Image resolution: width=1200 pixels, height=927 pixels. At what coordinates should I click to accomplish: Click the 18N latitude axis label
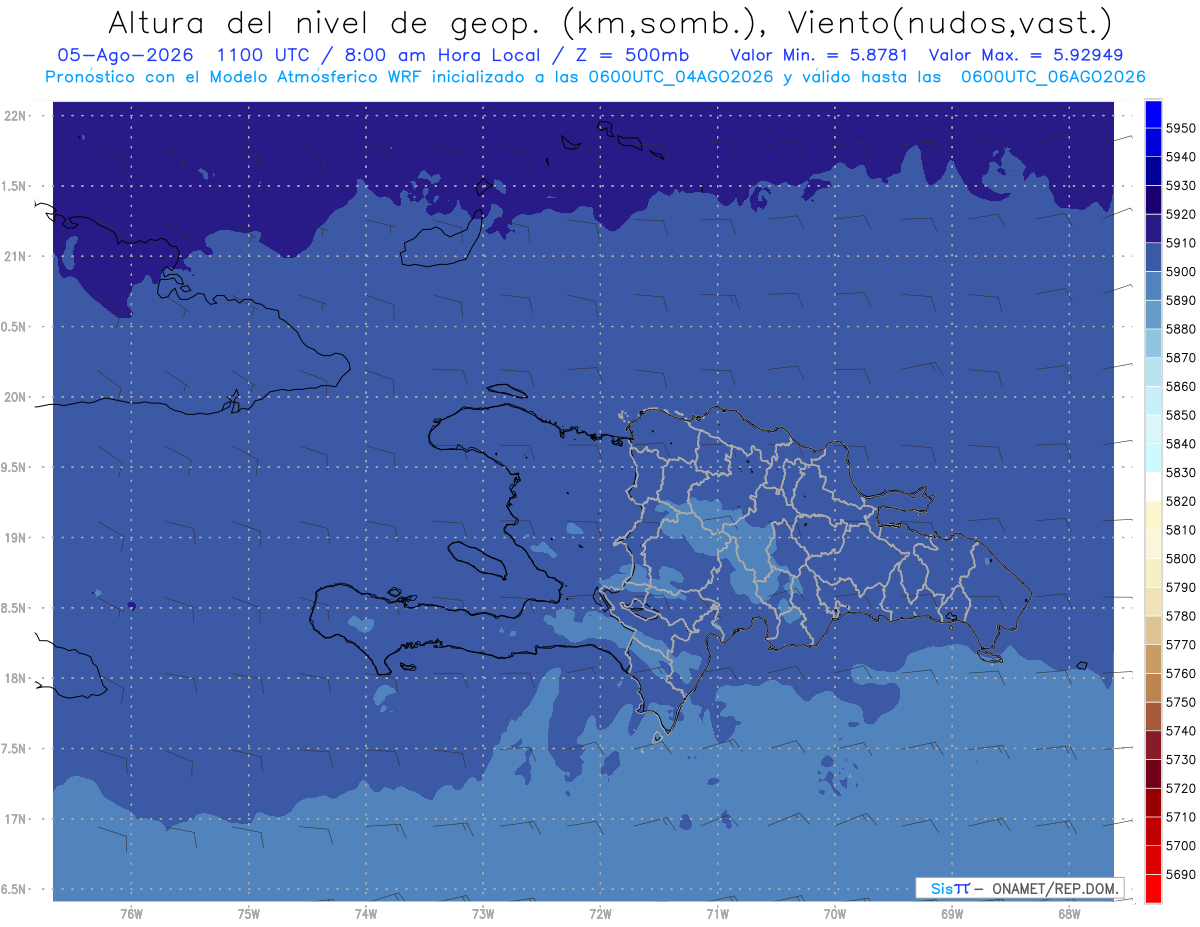click(x=16, y=679)
